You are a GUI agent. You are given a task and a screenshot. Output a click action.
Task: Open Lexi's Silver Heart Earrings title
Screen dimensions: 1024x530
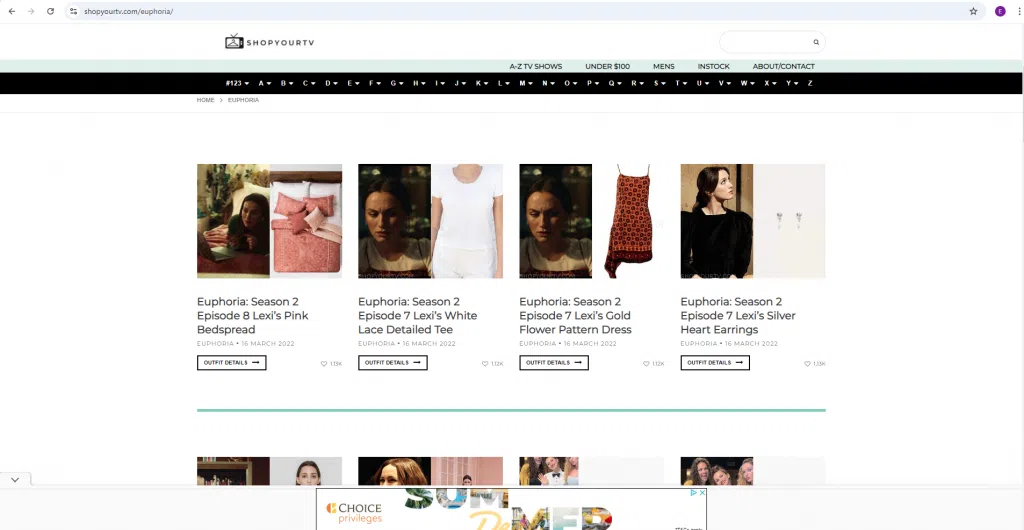click(x=738, y=316)
